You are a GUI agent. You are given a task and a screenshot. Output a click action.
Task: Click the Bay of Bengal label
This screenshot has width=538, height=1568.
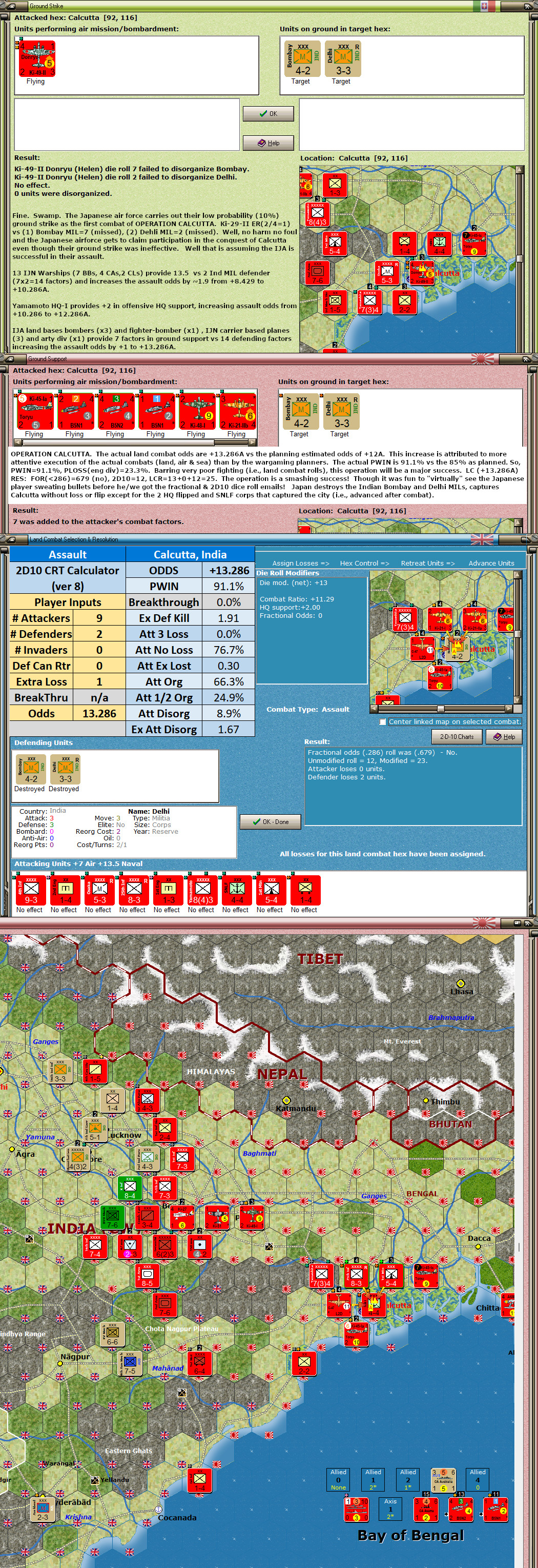(x=411, y=1536)
